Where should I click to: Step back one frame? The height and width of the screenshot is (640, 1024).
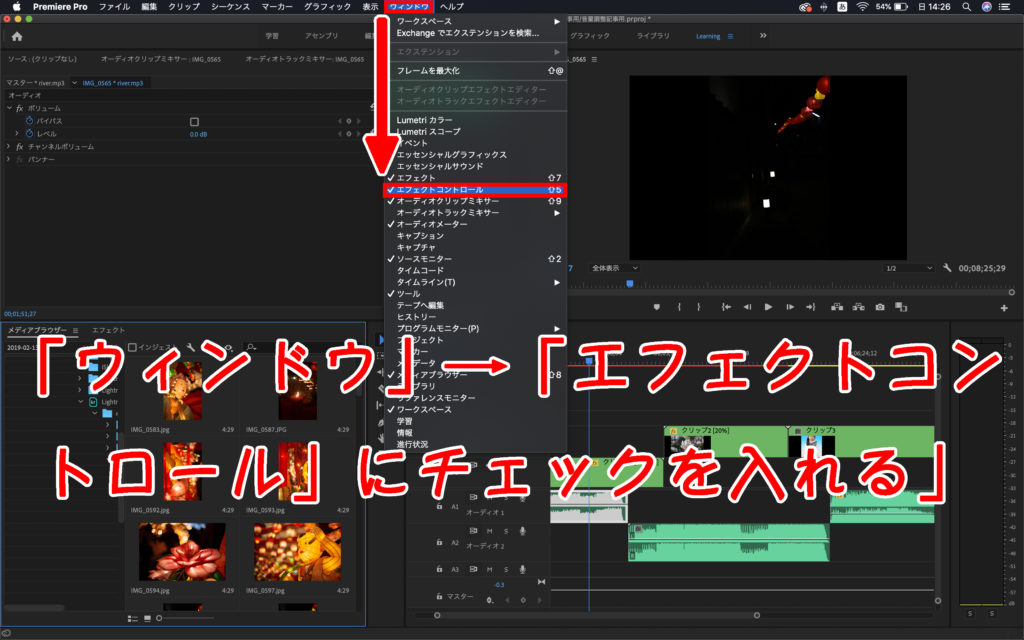(747, 307)
